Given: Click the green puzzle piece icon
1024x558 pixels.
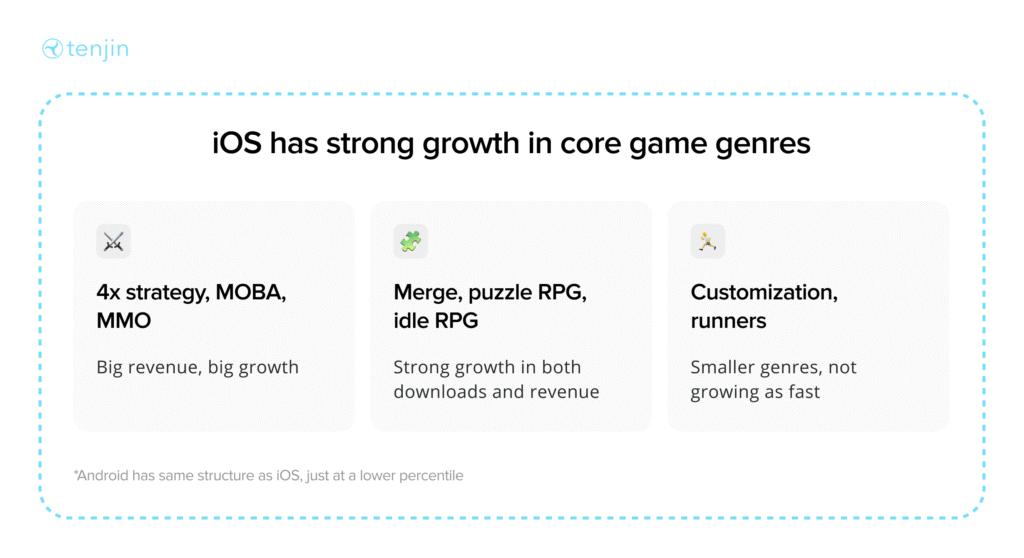Looking at the screenshot, I should [411, 242].
